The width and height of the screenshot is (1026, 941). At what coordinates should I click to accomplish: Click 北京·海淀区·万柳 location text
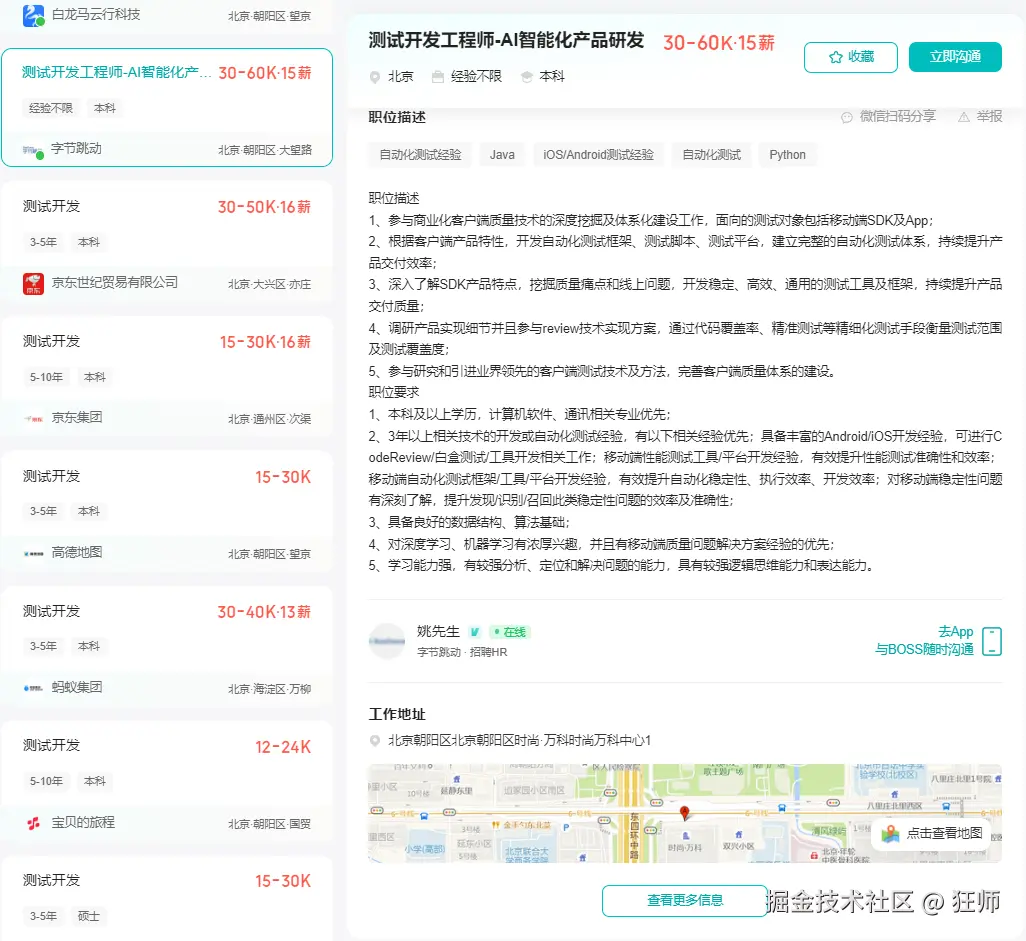tap(269, 689)
